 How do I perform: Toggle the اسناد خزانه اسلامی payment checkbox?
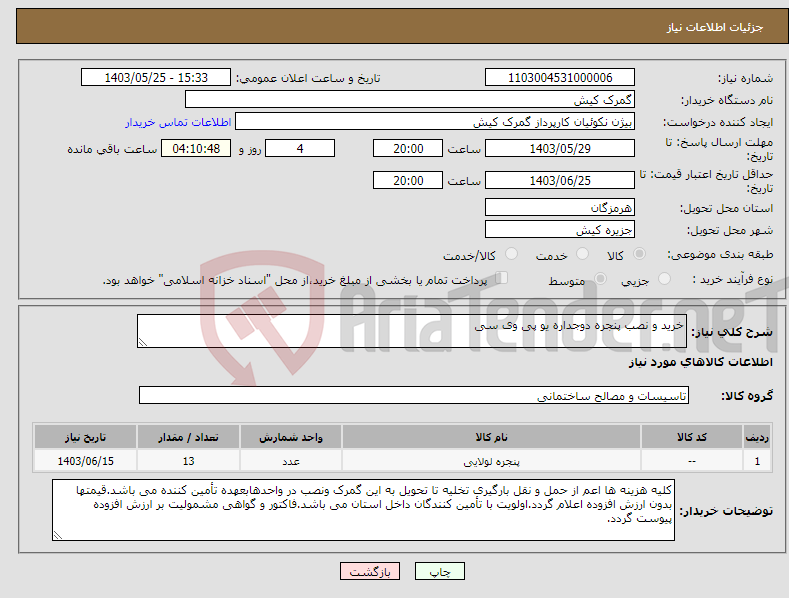tap(502, 278)
